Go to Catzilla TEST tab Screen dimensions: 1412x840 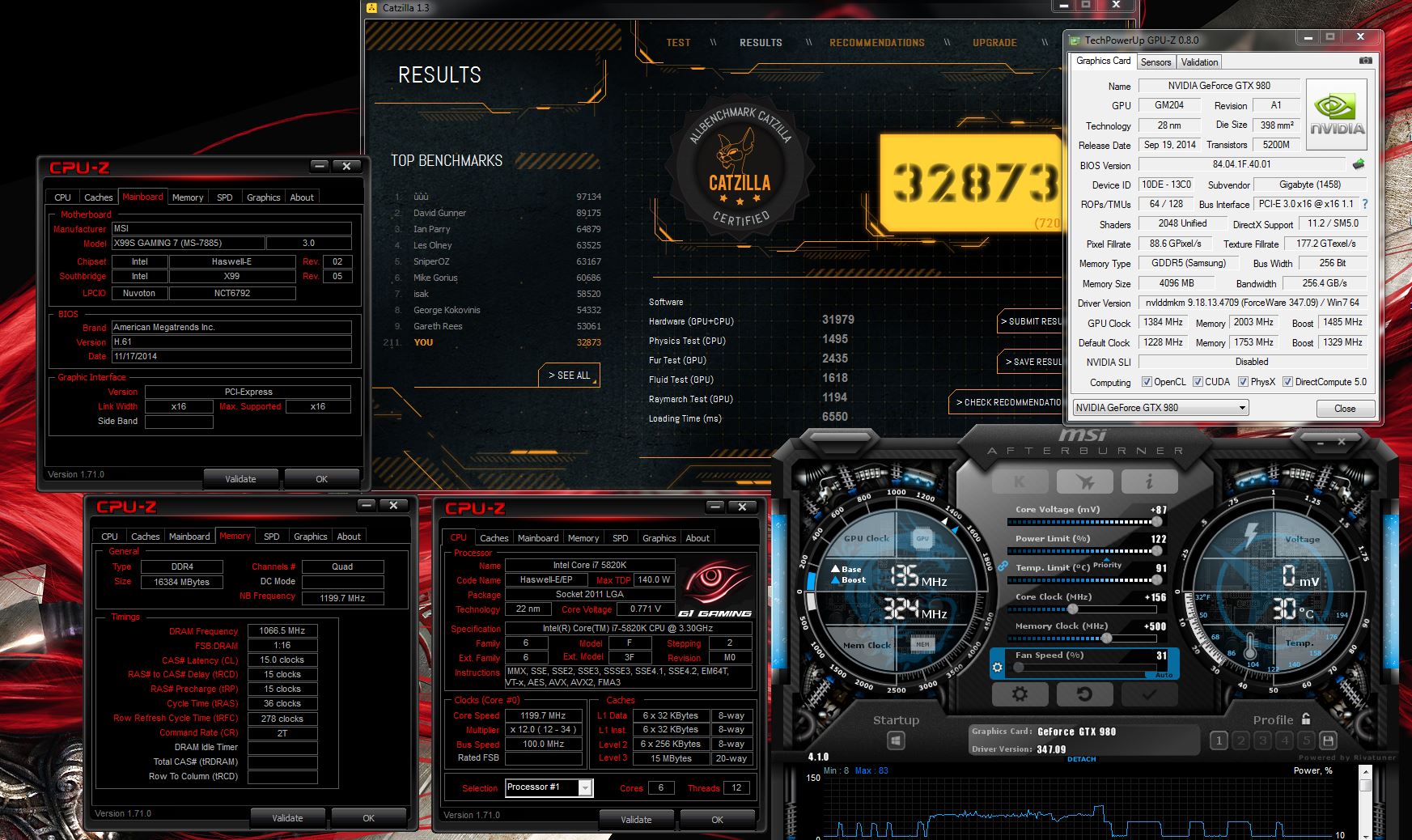tap(678, 43)
